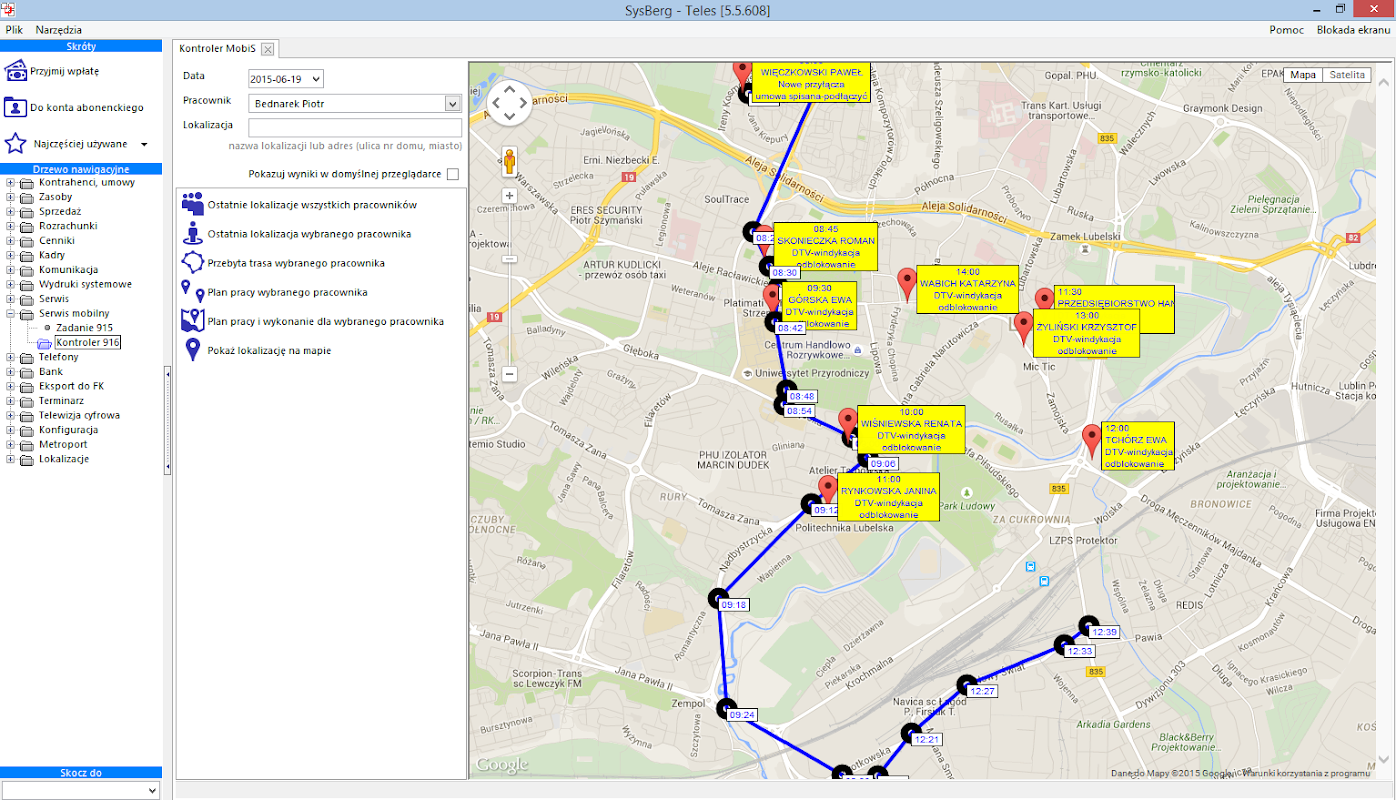Viewport: 1396px width, 800px height.
Task: Select the Rozrachunki tree item
Action: [68, 226]
